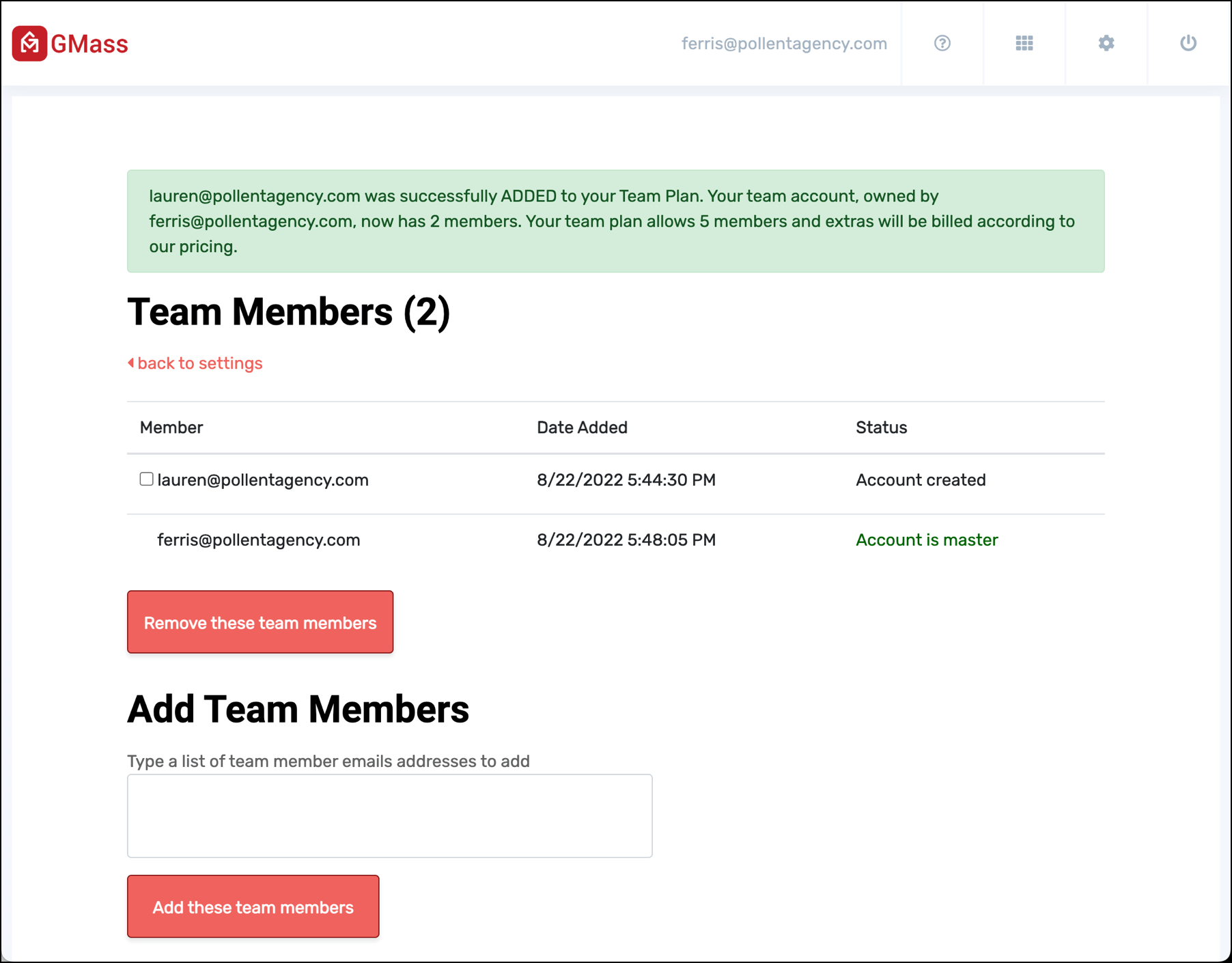This screenshot has width=1232, height=963.
Task: Click the GMass logo icon
Action: [29, 43]
